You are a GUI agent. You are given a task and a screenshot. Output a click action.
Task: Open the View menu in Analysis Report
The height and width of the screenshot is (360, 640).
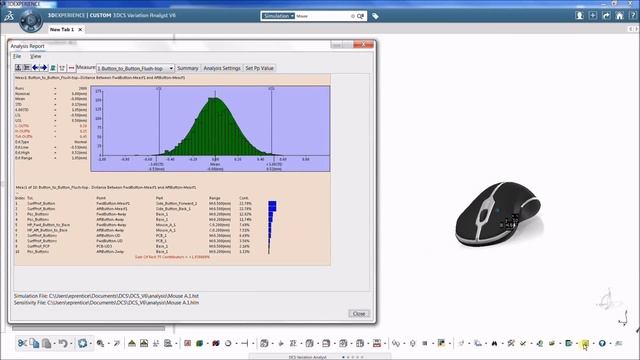point(36,56)
